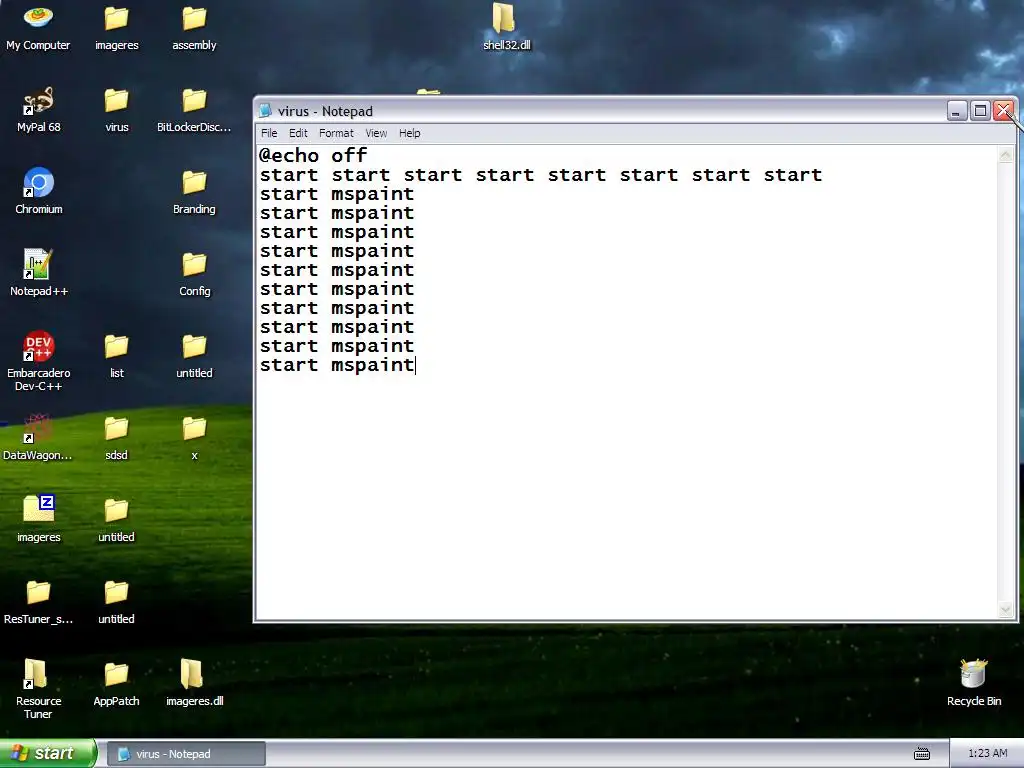1024x768 pixels.
Task: Click the 1:23 AM taskbar clock
Action: [x=987, y=754]
